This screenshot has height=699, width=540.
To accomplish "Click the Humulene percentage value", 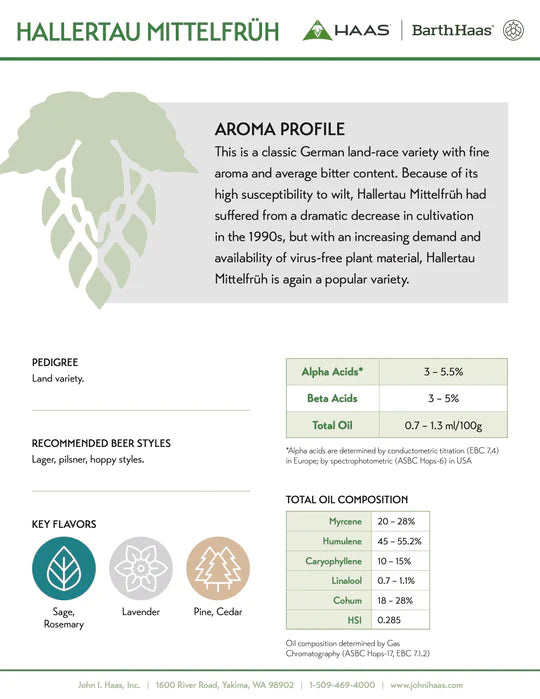I will coord(399,541).
